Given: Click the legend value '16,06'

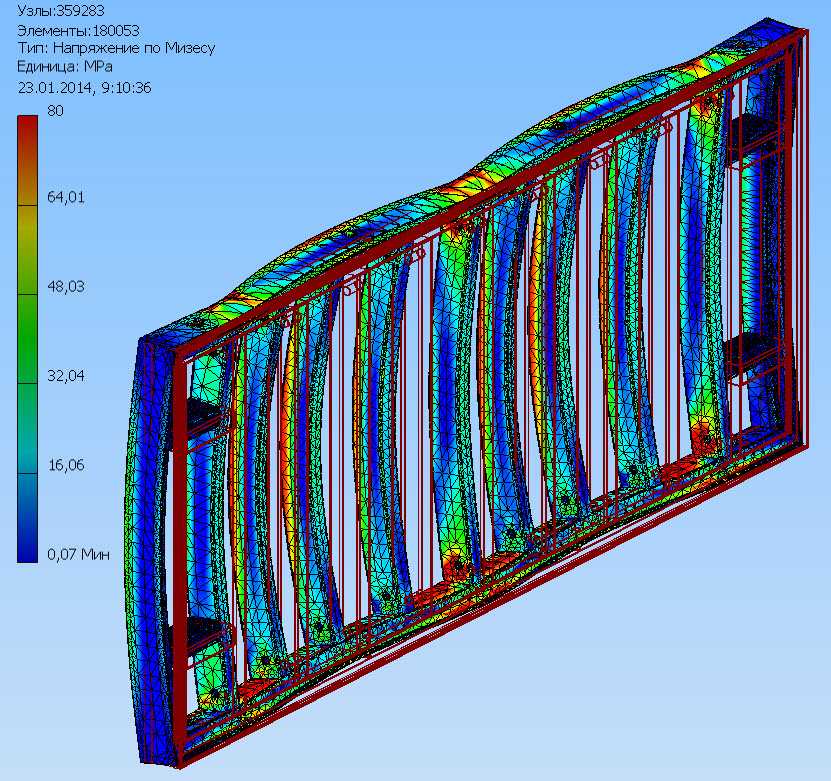Looking at the screenshot, I should click(66, 465).
